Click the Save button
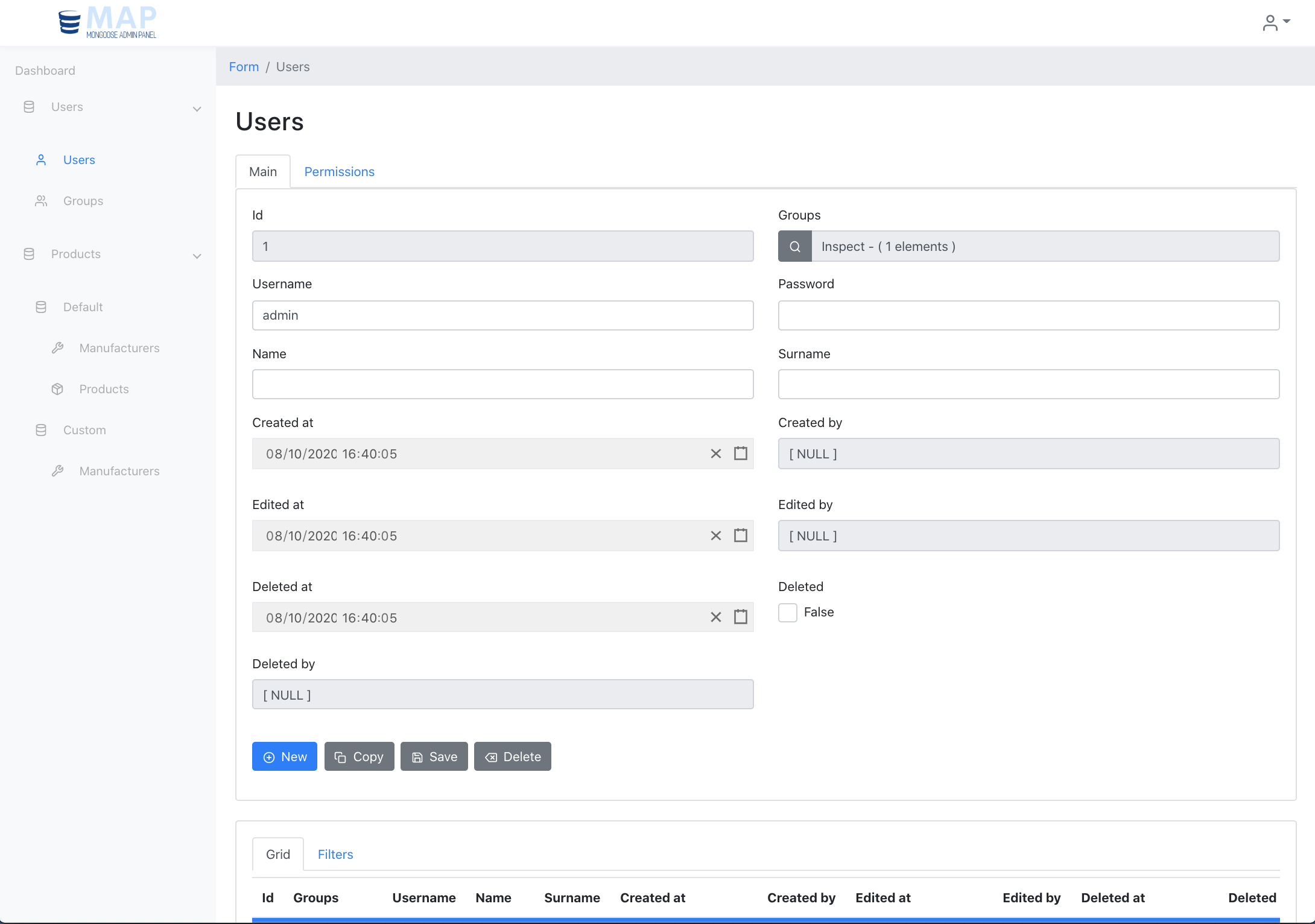This screenshot has height=924, width=1315. 434,756
